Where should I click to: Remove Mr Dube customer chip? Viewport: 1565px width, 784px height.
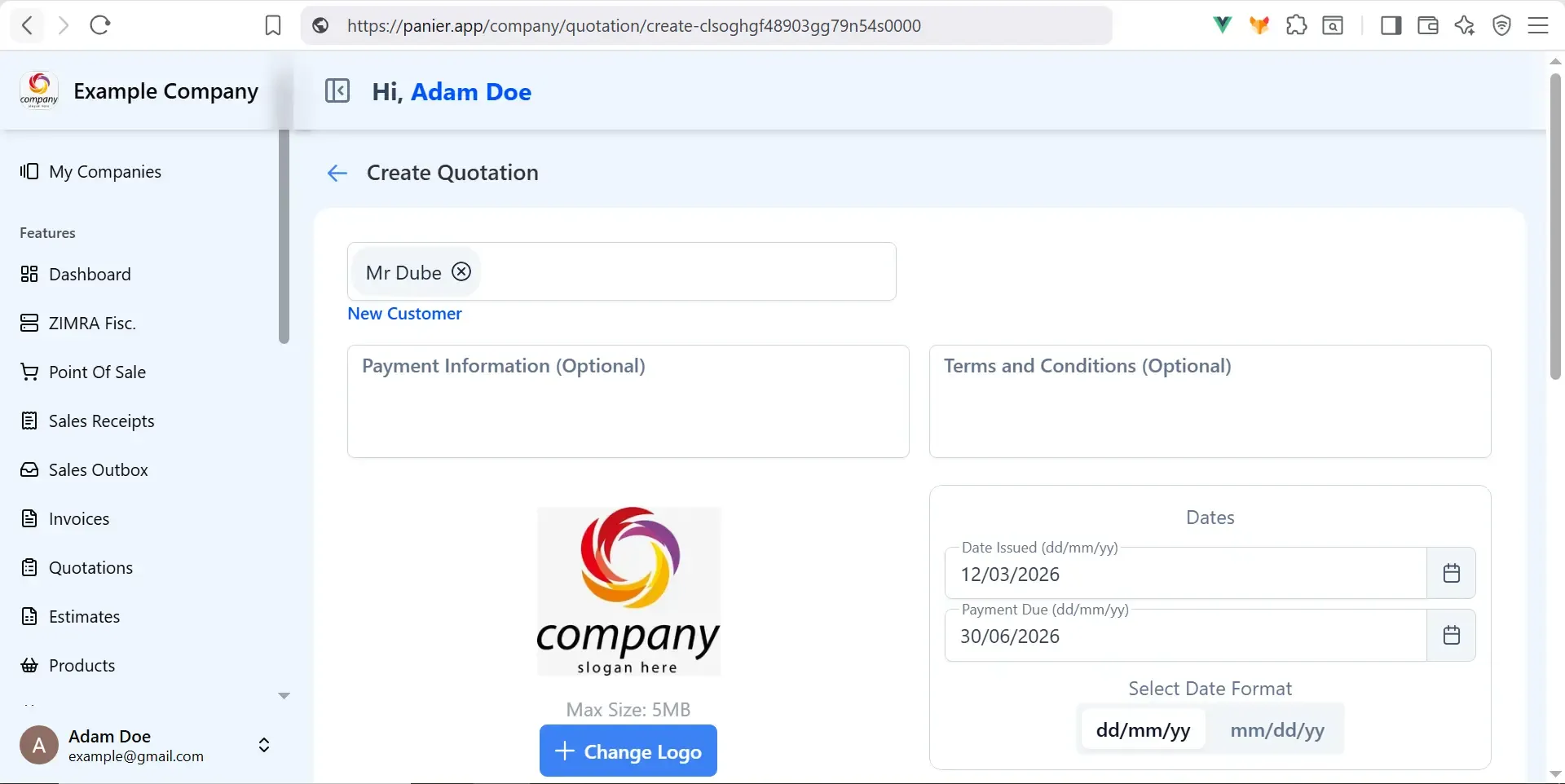click(x=461, y=271)
